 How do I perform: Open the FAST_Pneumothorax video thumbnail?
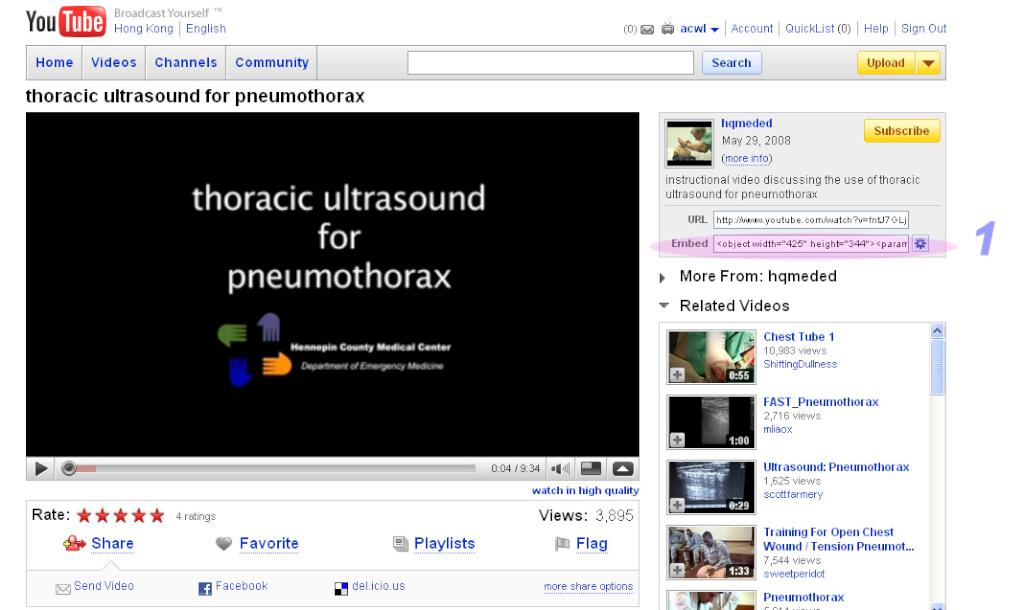tap(711, 422)
